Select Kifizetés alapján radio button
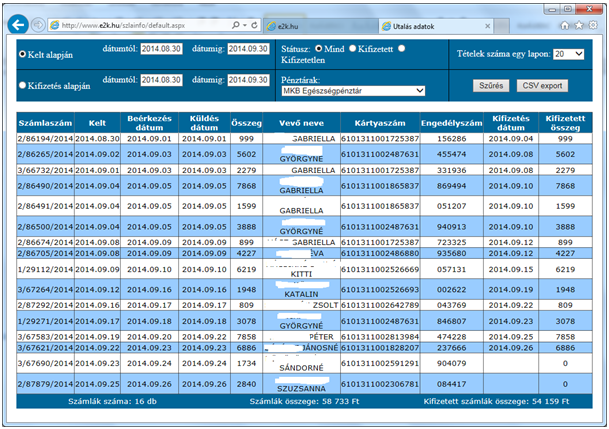 point(23,85)
